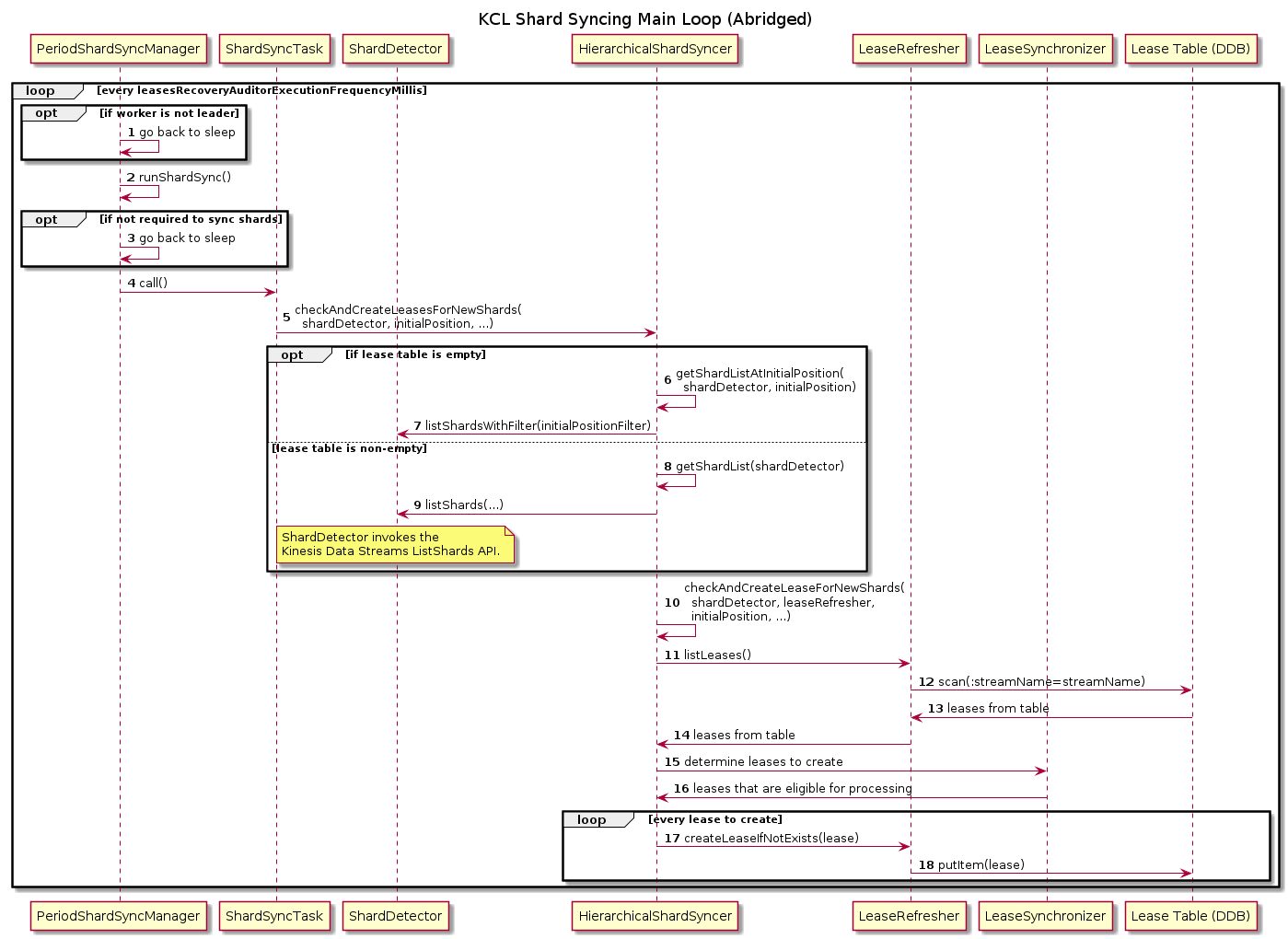Select message 4 call() label
The image size is (1288, 939).
pyautogui.click(x=153, y=284)
